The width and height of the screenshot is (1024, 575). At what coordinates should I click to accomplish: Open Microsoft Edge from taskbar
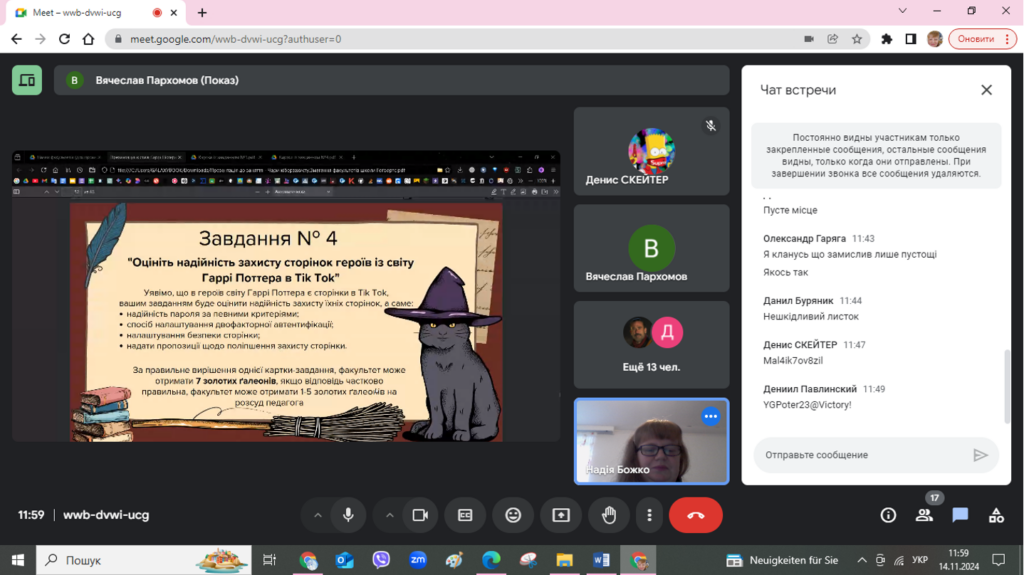(x=491, y=560)
